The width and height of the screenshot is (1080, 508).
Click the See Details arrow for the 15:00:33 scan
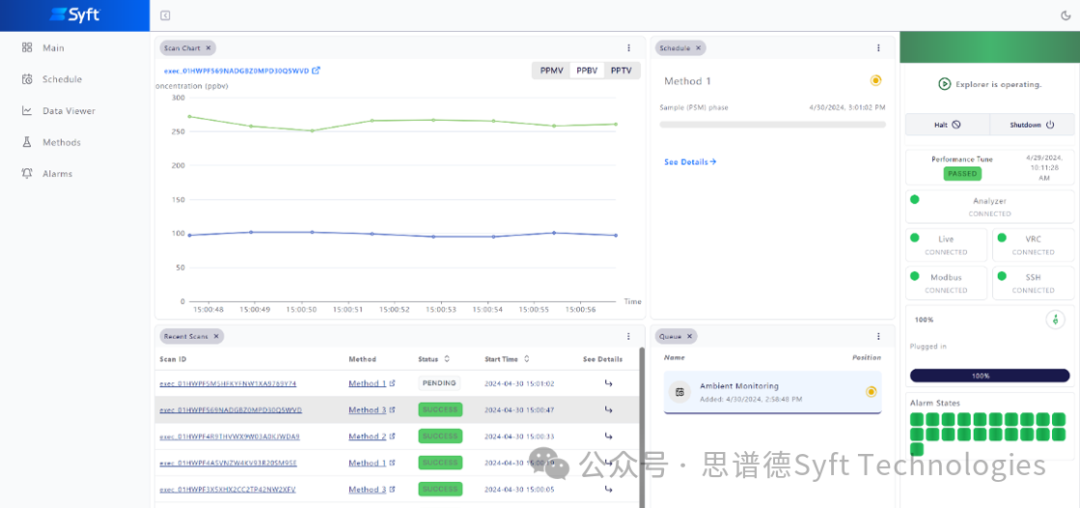(608, 436)
